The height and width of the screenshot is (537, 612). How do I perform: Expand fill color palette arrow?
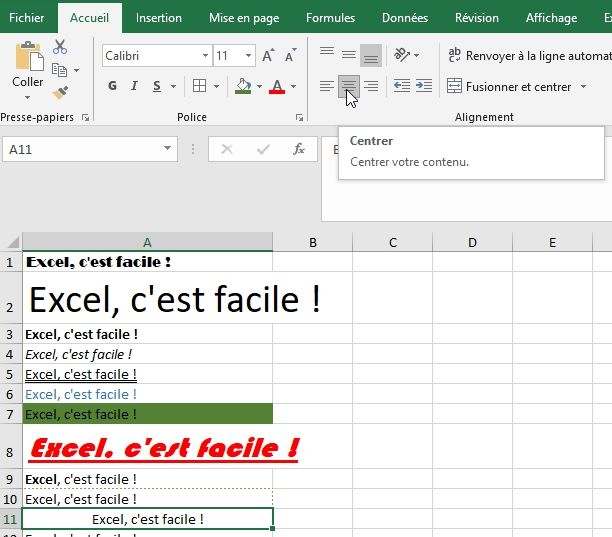[x=259, y=86]
